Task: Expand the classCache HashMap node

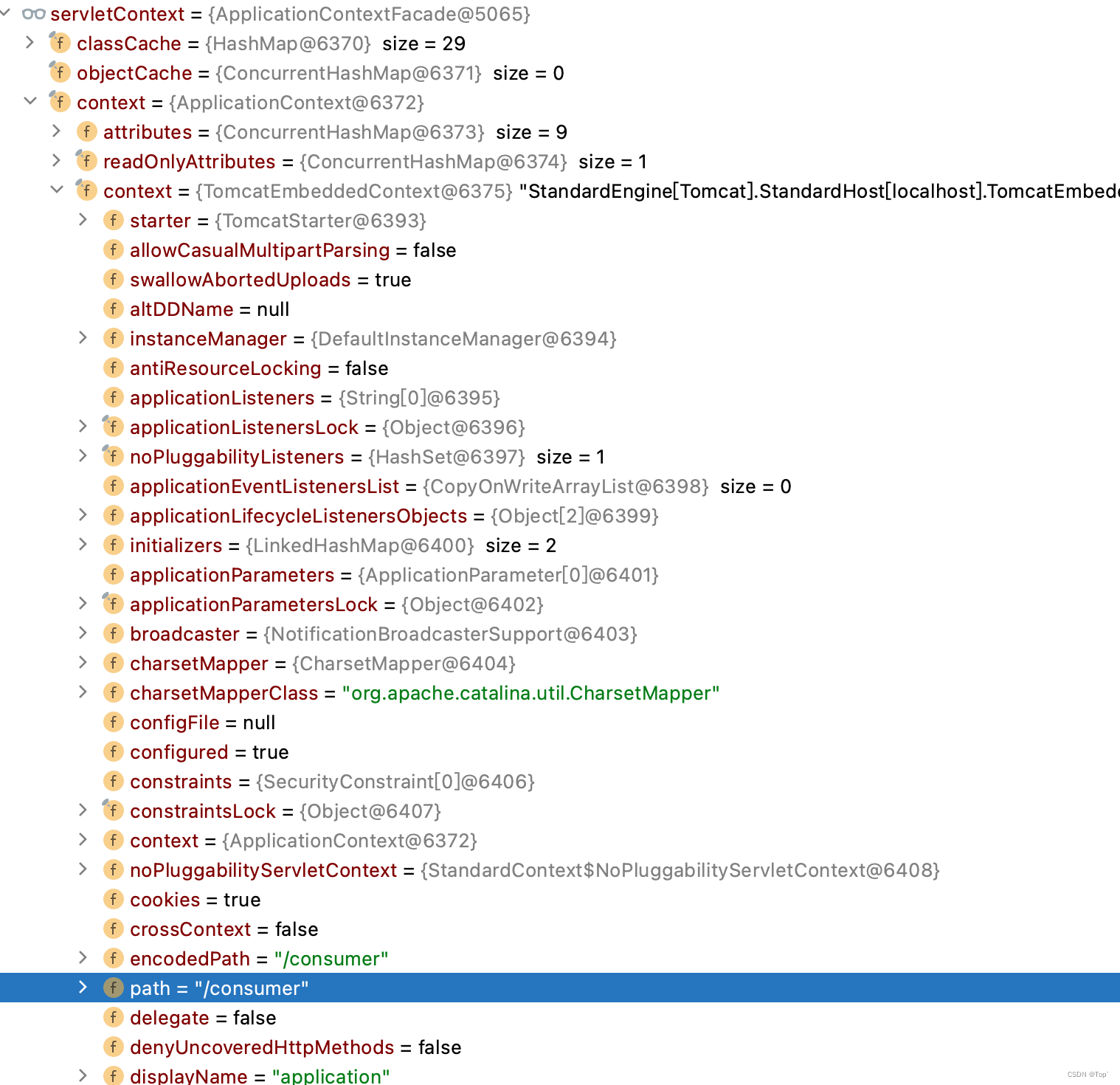Action: [x=30, y=42]
